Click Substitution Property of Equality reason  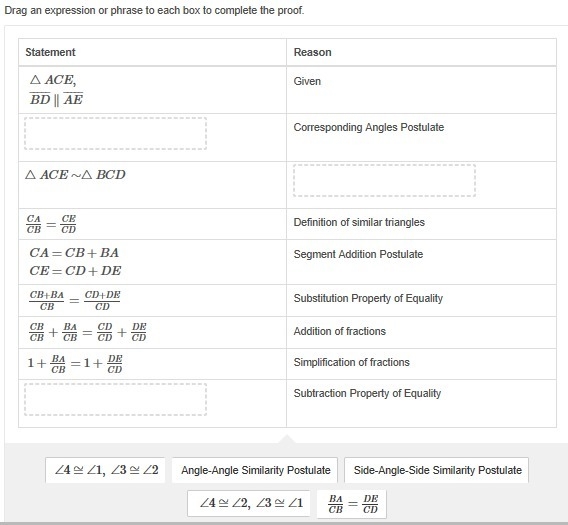coord(368,298)
